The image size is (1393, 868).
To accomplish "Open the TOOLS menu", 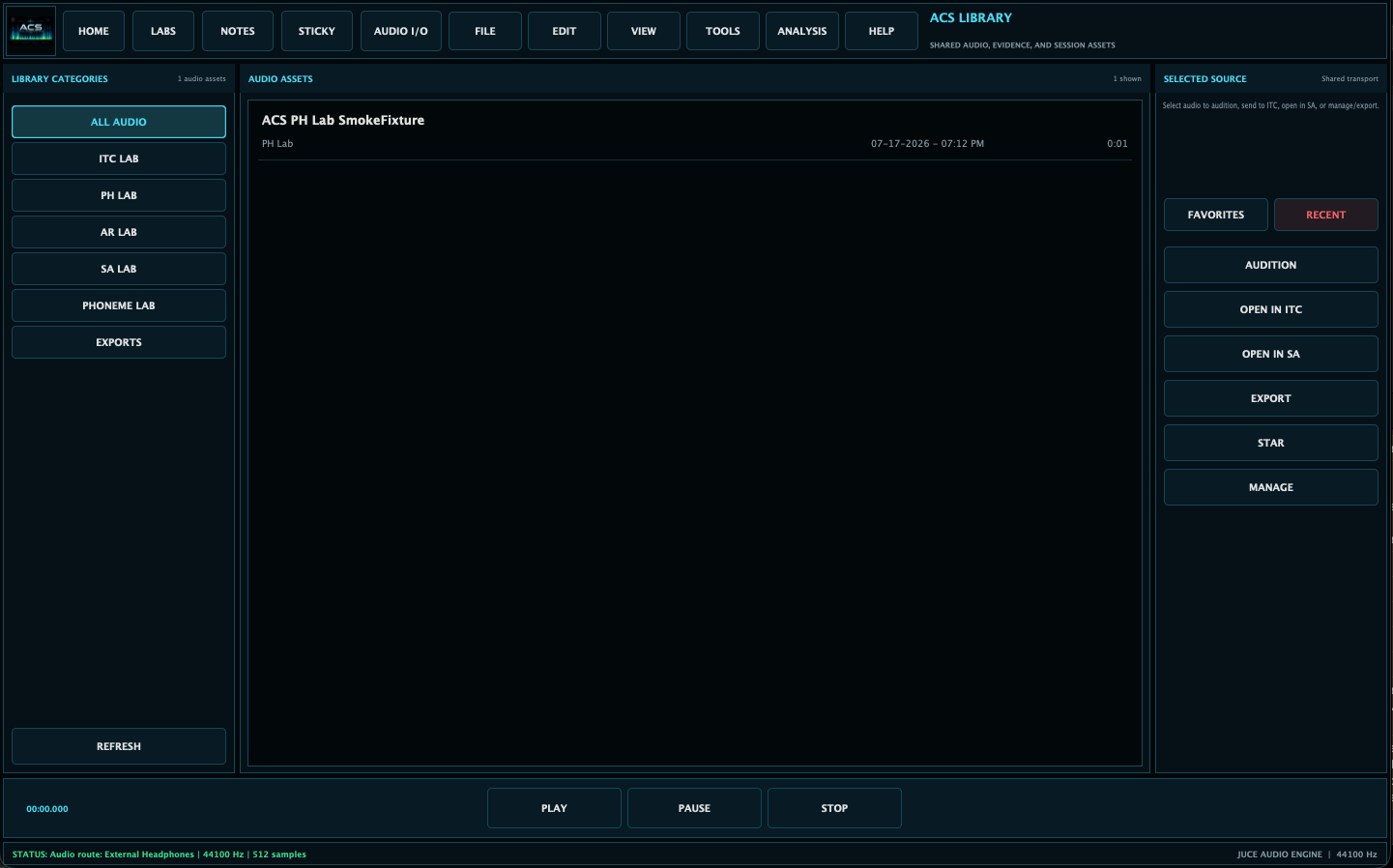I will pyautogui.click(x=723, y=31).
